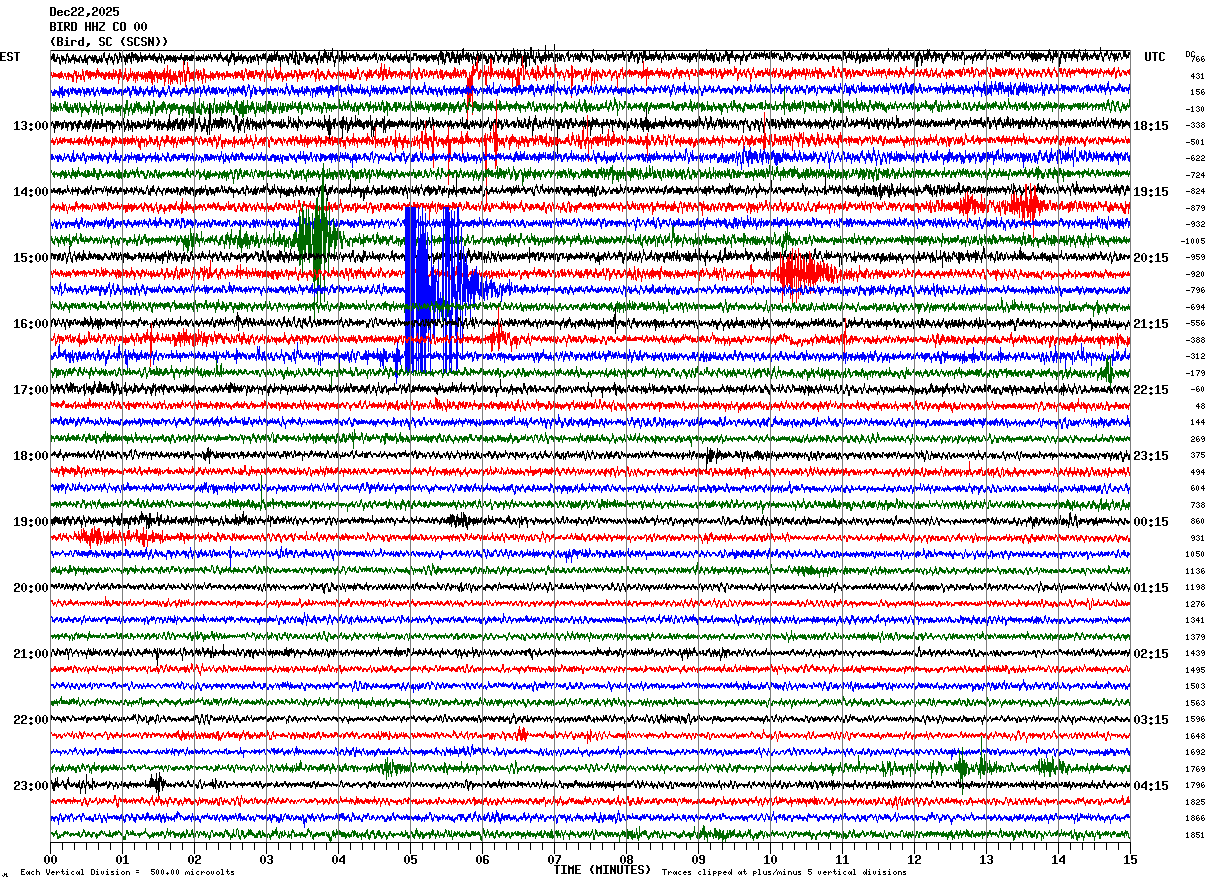Screen dimensions: 1210x886
Task: Click the "UTC" time zone label
Action: (1155, 57)
